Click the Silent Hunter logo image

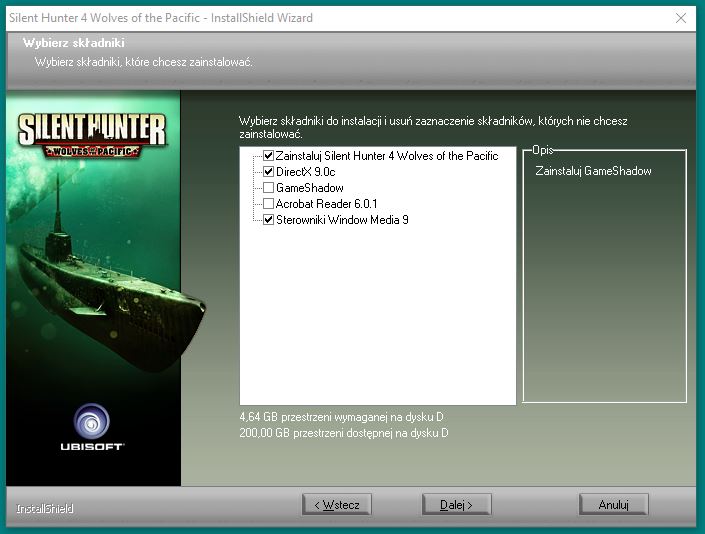pos(92,135)
